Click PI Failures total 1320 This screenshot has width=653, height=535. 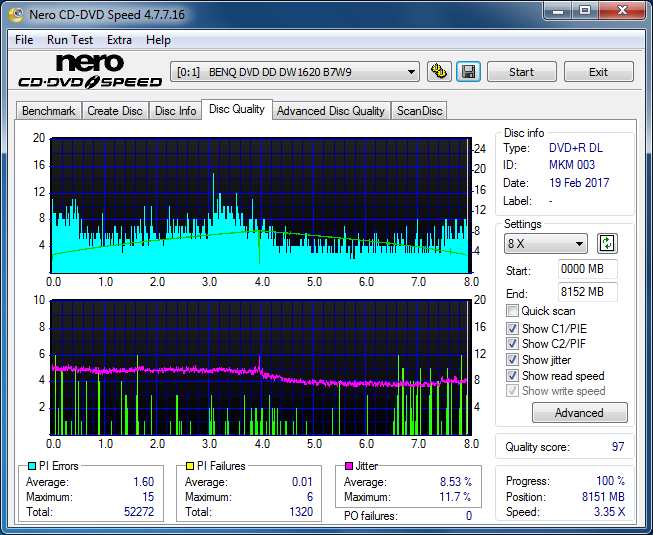click(x=301, y=512)
